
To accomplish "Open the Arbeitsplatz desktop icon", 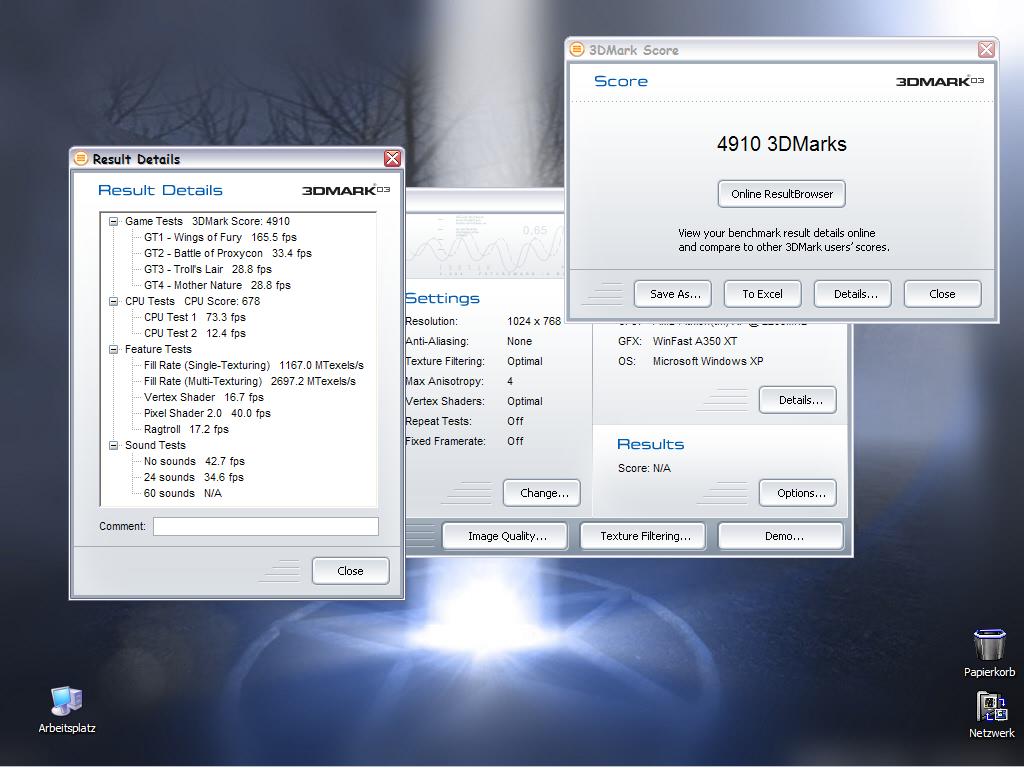I will click(x=66, y=702).
